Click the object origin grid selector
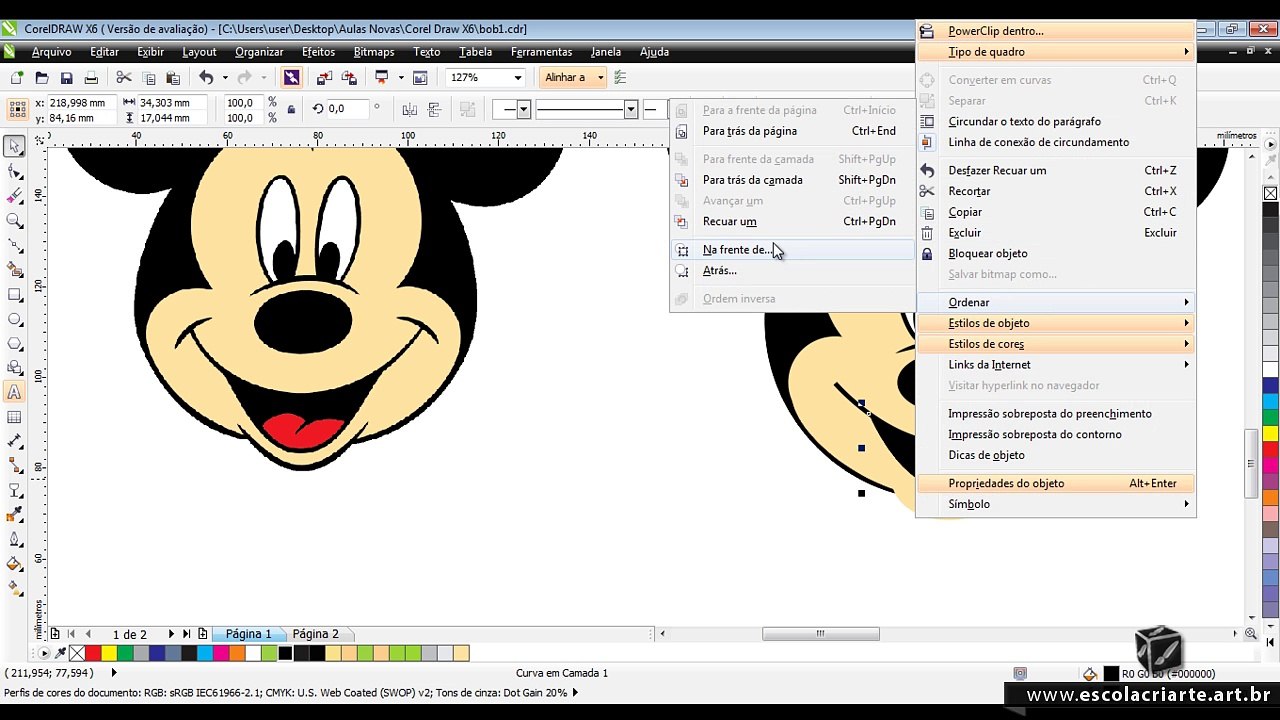 point(17,110)
